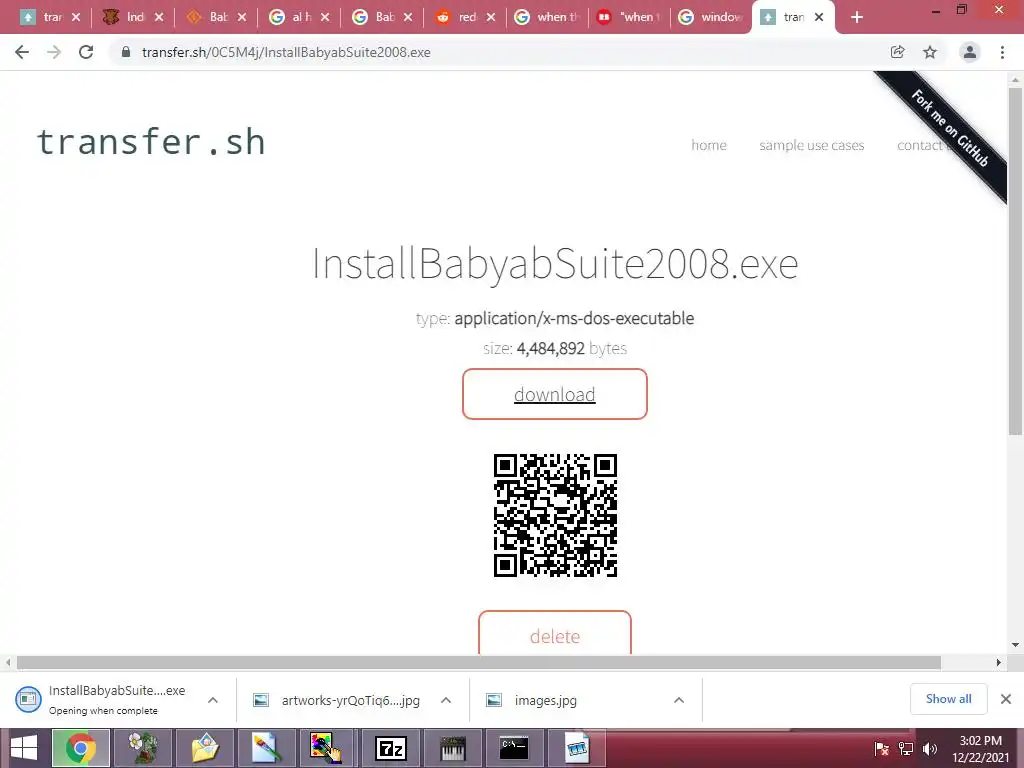
Task: Open Chrome's three-dot menu
Action: click(x=1002, y=52)
